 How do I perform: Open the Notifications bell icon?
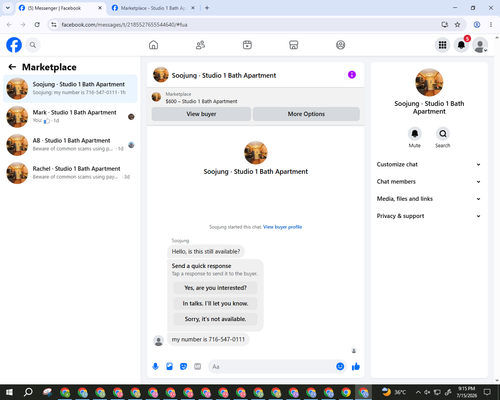(x=461, y=45)
